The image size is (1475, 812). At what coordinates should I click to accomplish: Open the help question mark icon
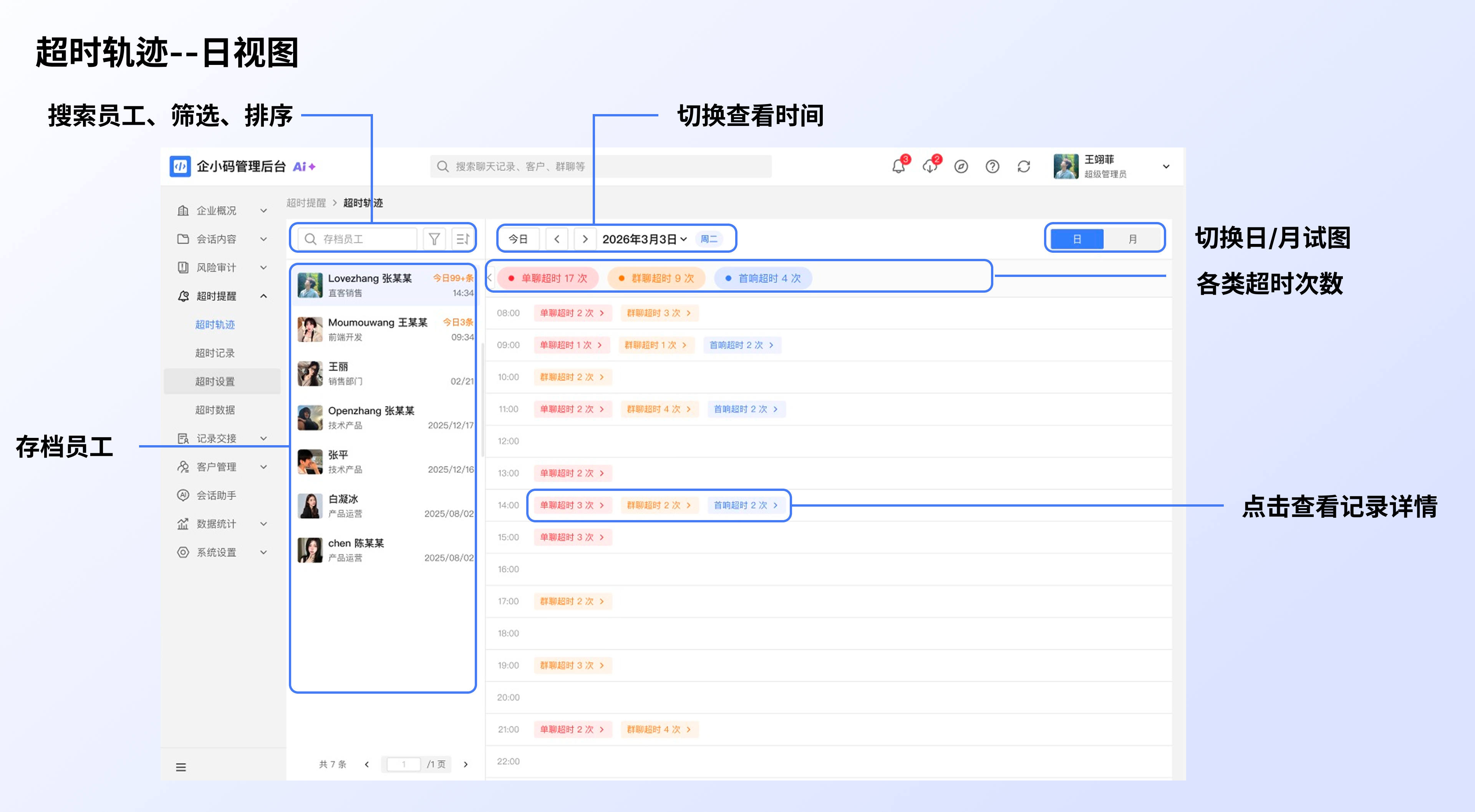[992, 167]
